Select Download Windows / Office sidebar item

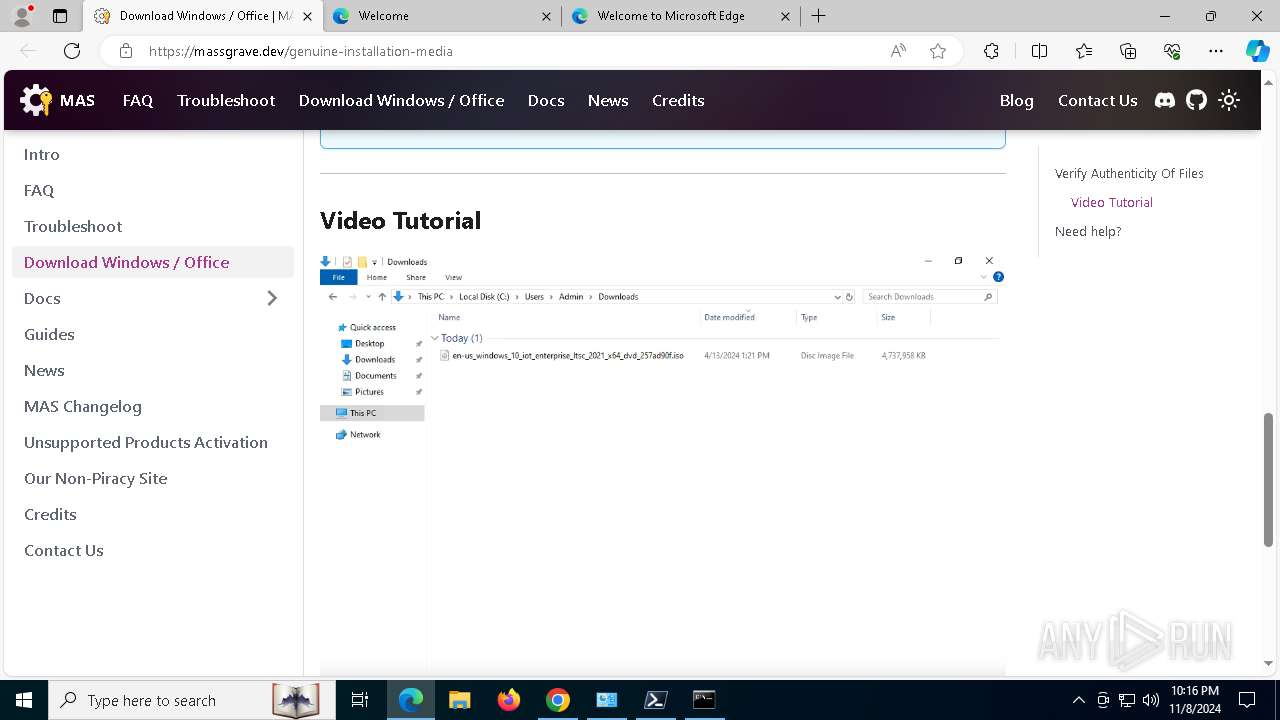tap(153, 262)
